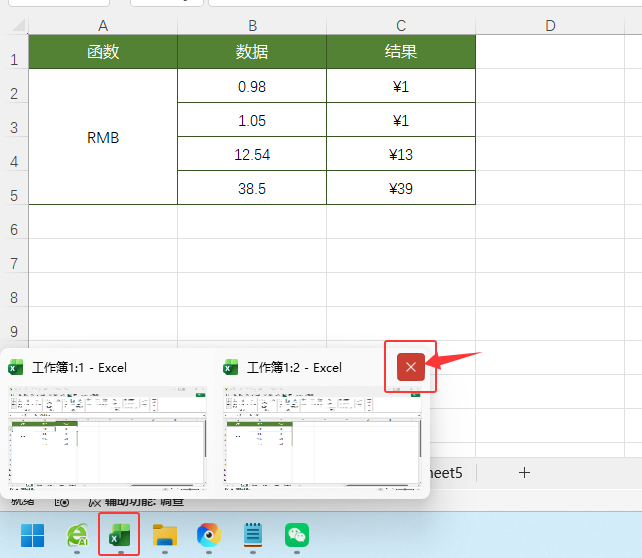Click the Select All corner triangle

tap(19, 25)
